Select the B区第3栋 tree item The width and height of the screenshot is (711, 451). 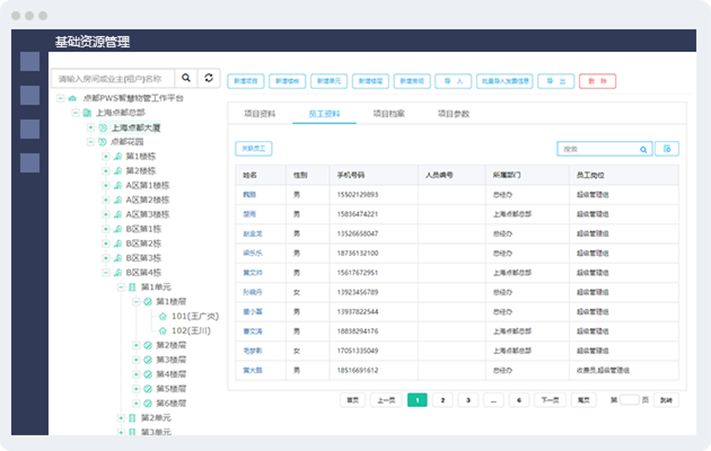143,258
